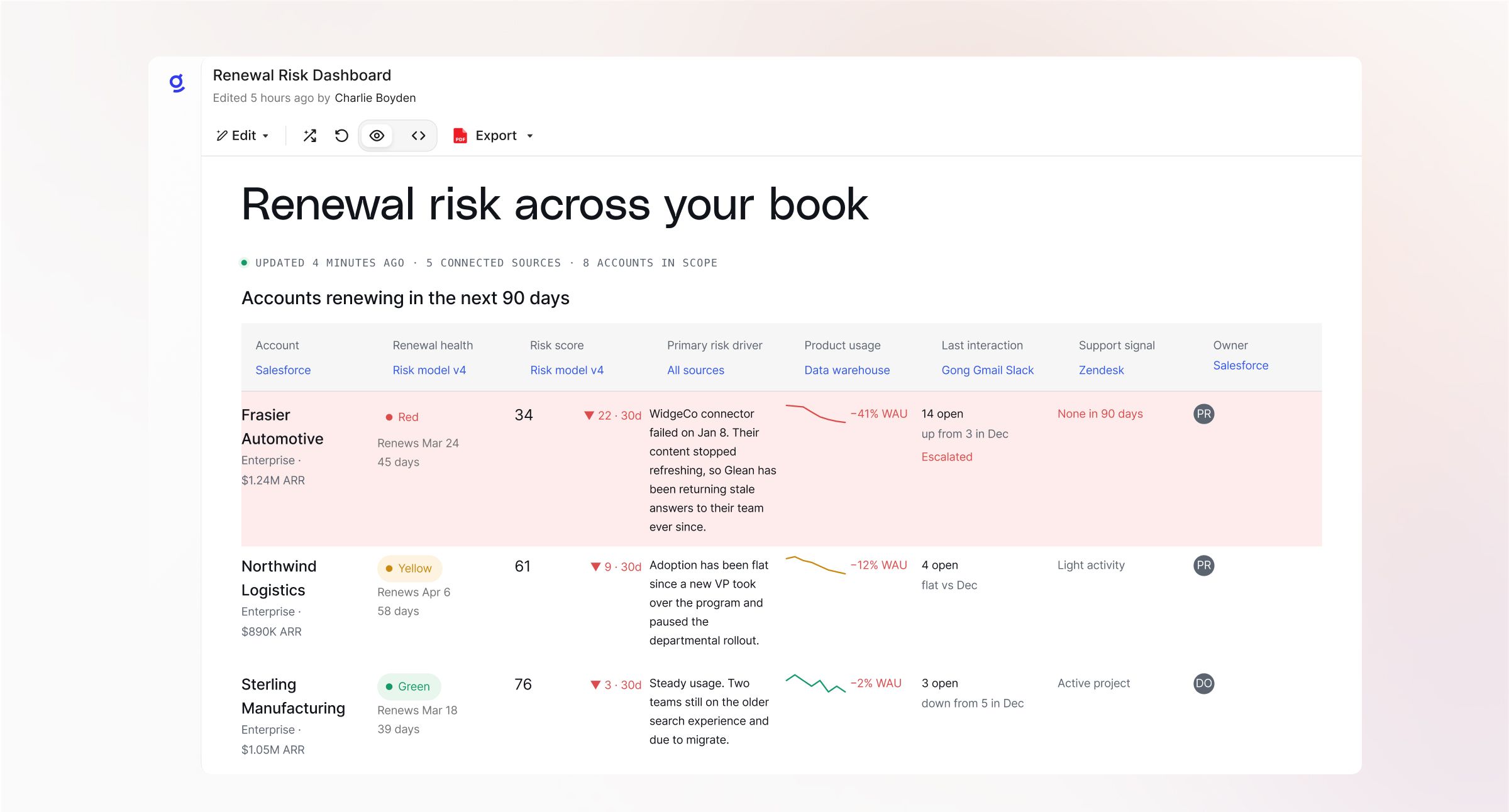Click the Frasier Automotive usage sparkline chart

point(815,414)
